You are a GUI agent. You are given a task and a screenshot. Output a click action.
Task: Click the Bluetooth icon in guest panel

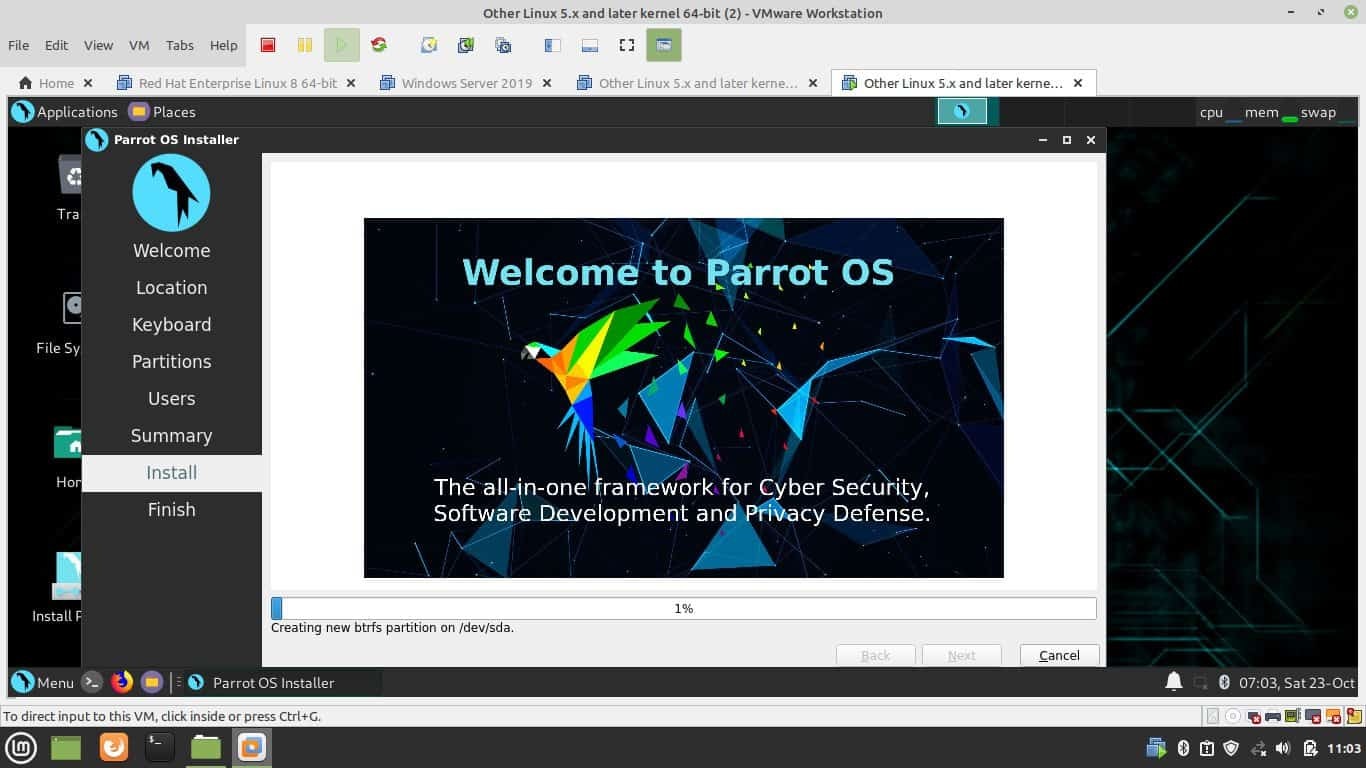[1224, 683]
